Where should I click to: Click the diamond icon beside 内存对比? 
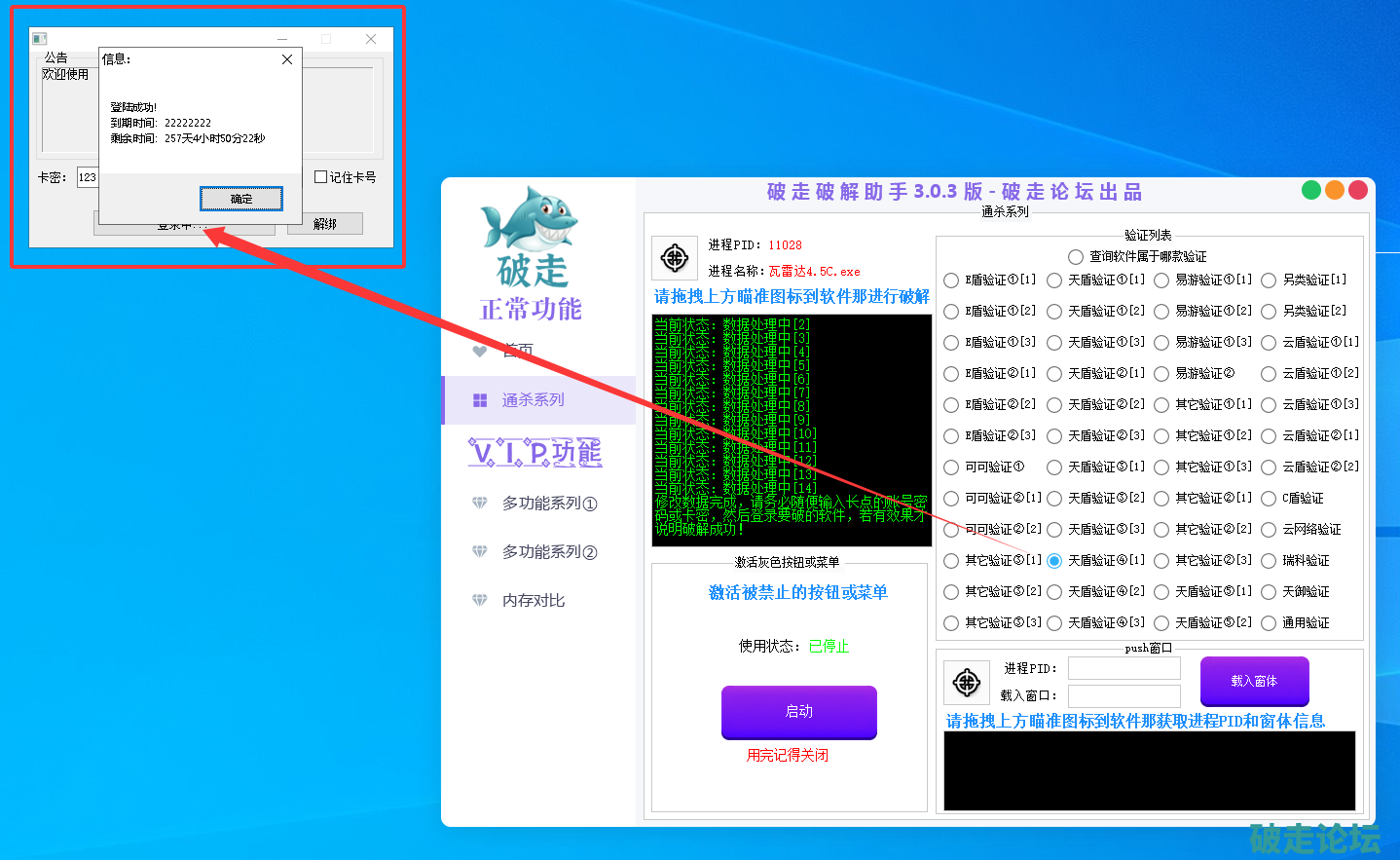pos(480,601)
